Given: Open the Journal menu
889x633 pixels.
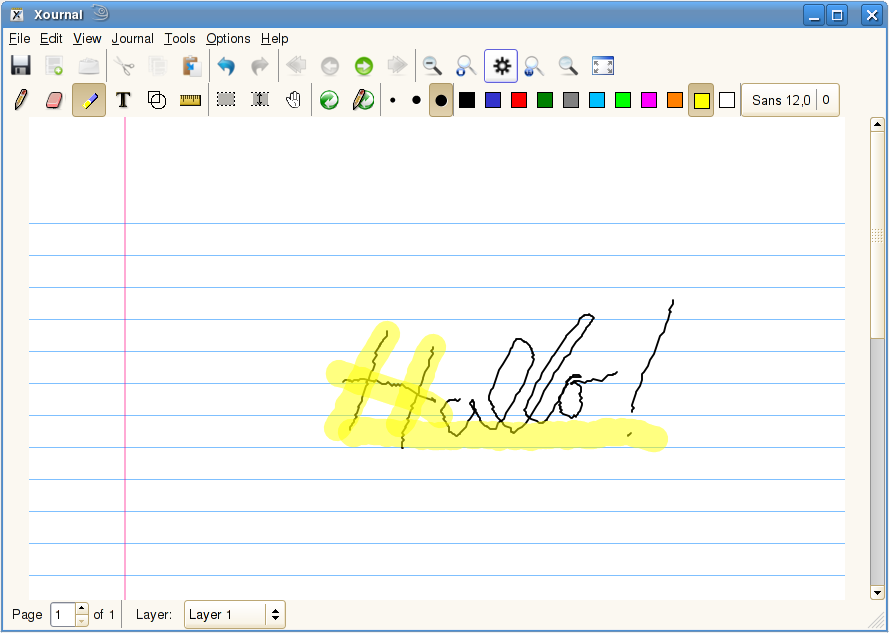Looking at the screenshot, I should (x=132, y=38).
